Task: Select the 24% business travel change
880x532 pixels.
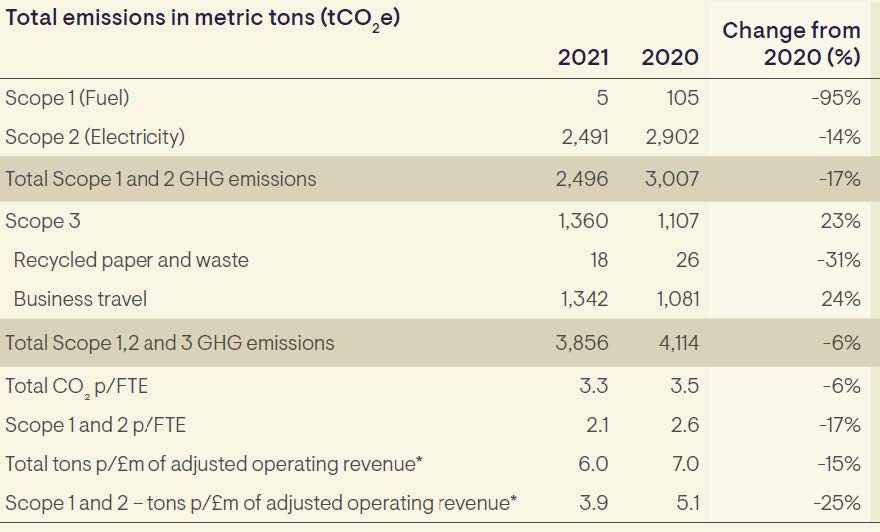Action: click(x=840, y=299)
